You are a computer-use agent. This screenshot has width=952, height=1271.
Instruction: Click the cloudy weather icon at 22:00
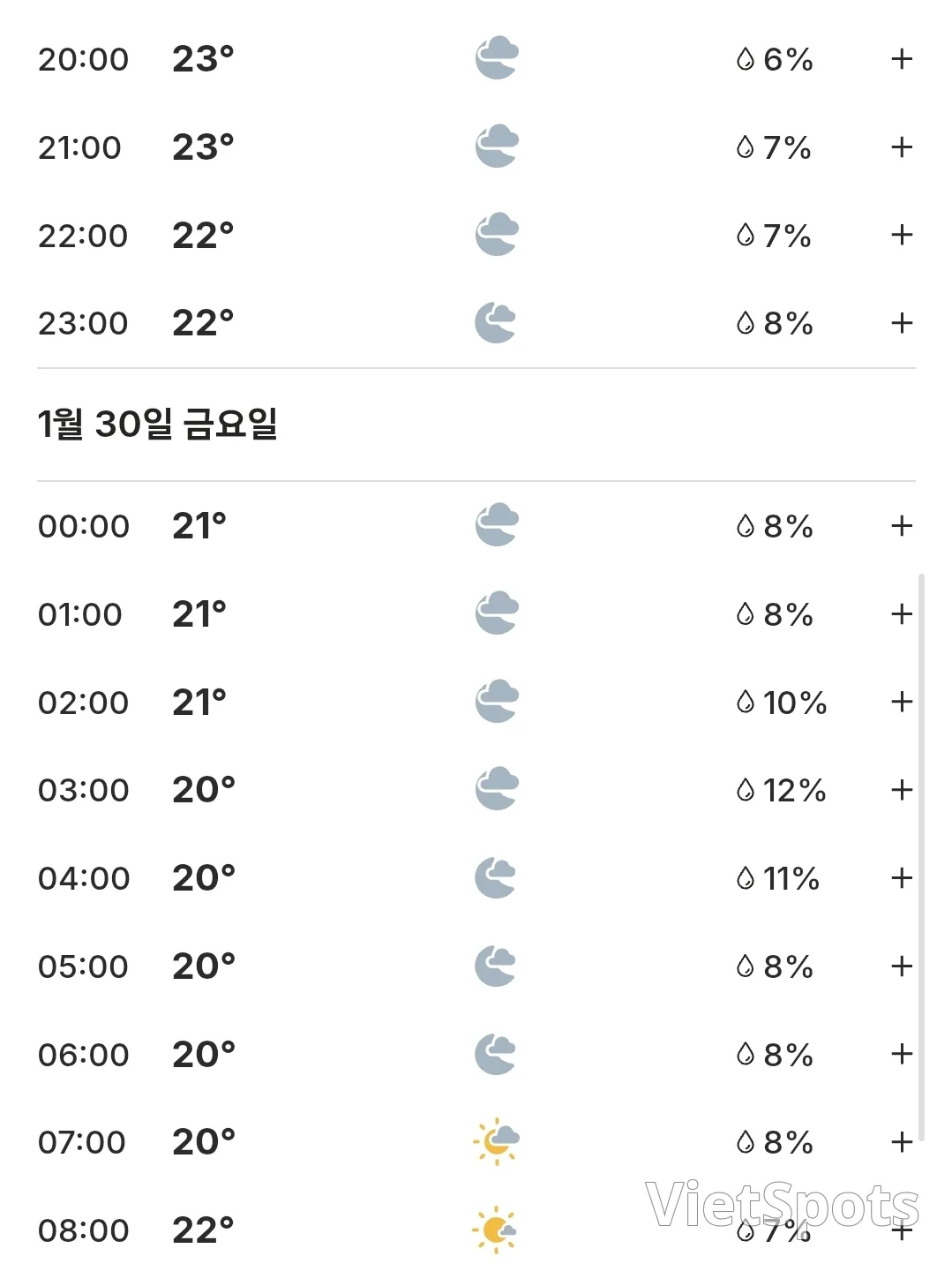point(497,235)
